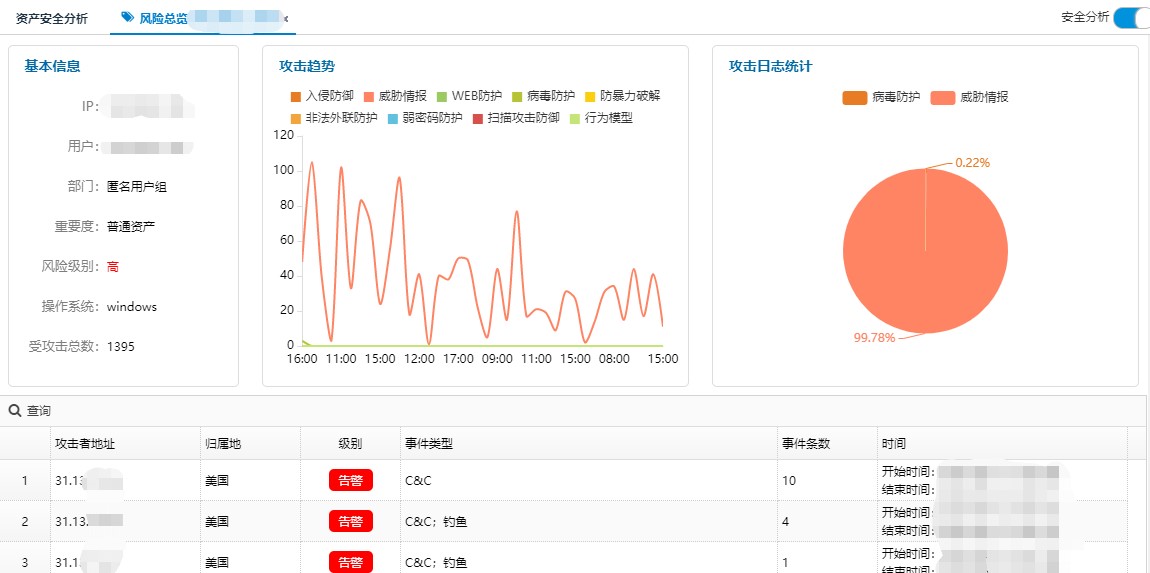Click event count 4 in row 2
The height and width of the screenshot is (573, 1150).
coord(785,522)
